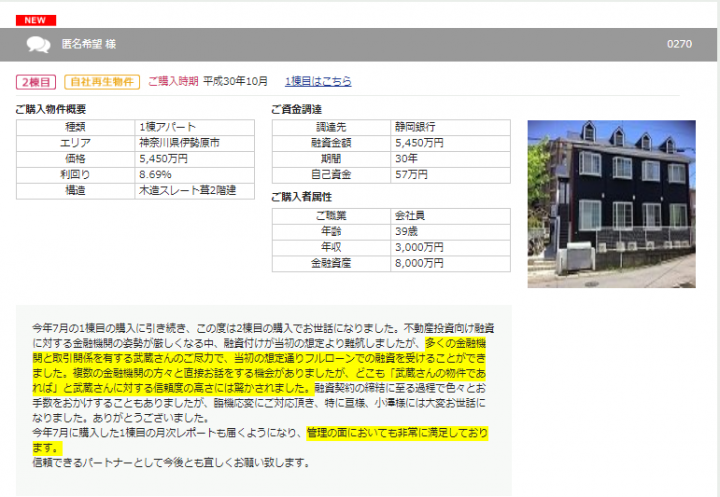Select the 39歳 age cell

pyautogui.click(x=450, y=232)
